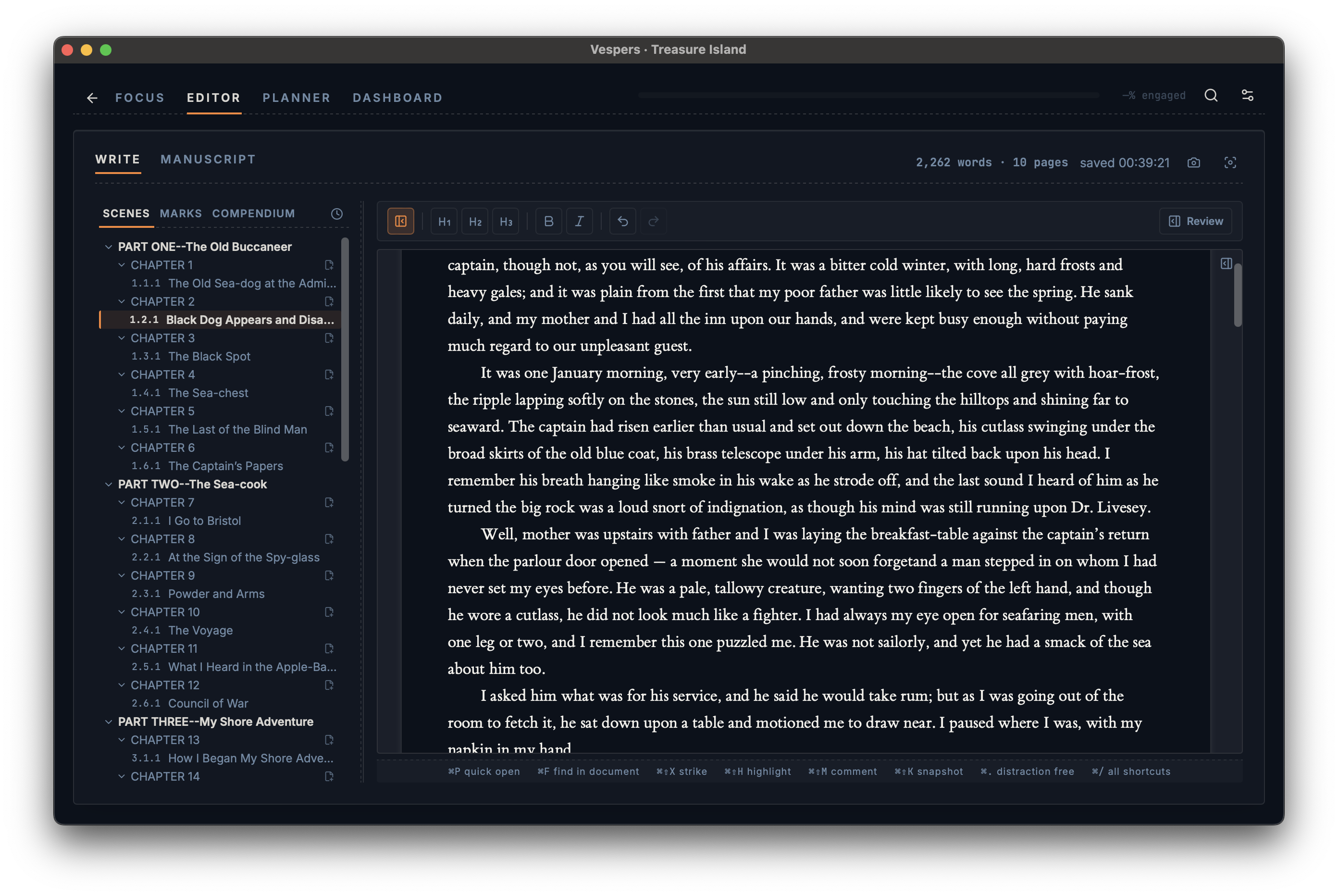The width and height of the screenshot is (1338, 896).
Task: Redo the last edit
Action: click(654, 221)
